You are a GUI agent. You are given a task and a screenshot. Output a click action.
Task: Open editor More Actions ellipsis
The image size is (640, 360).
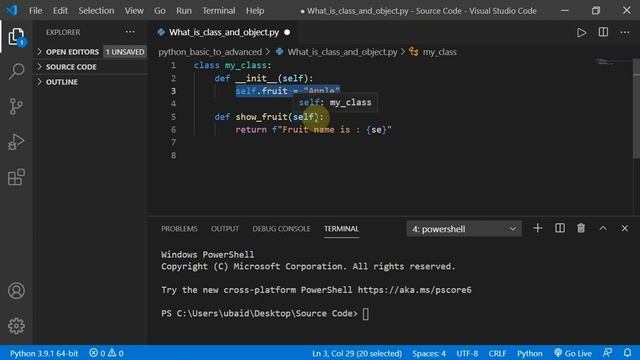coord(624,32)
